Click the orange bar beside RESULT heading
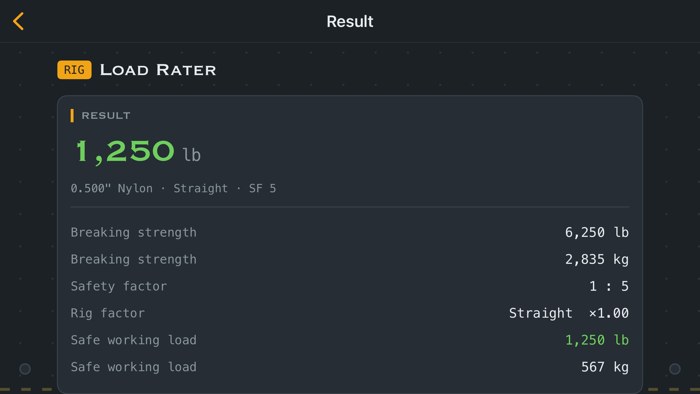 pos(72,116)
